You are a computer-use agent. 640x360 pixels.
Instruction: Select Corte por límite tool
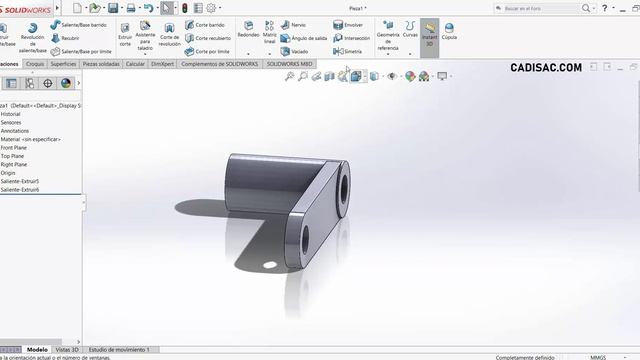207,51
